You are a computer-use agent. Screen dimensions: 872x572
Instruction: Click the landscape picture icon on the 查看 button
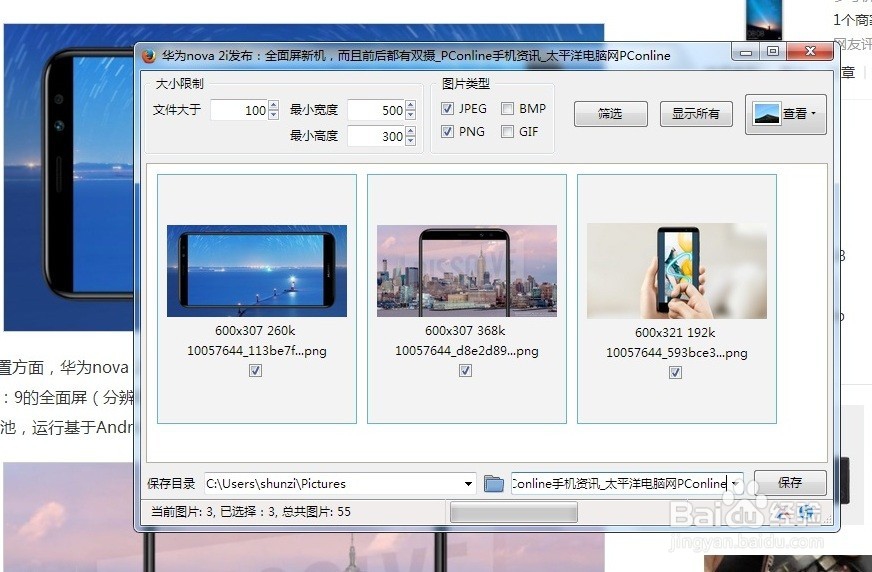point(767,114)
